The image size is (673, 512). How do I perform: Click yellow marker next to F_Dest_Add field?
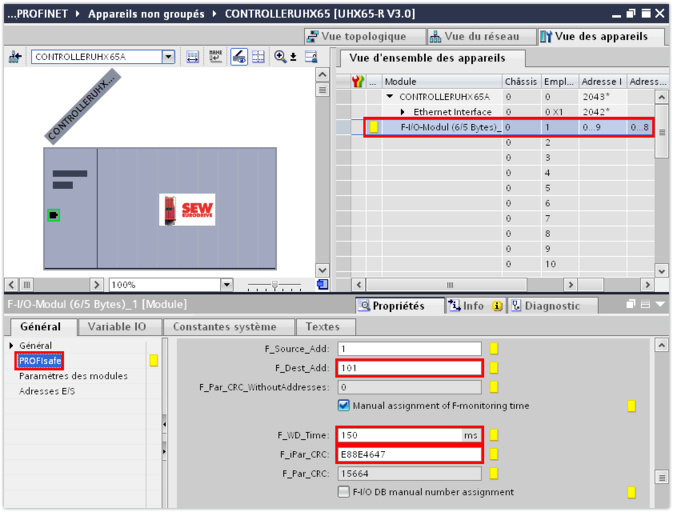tap(494, 368)
